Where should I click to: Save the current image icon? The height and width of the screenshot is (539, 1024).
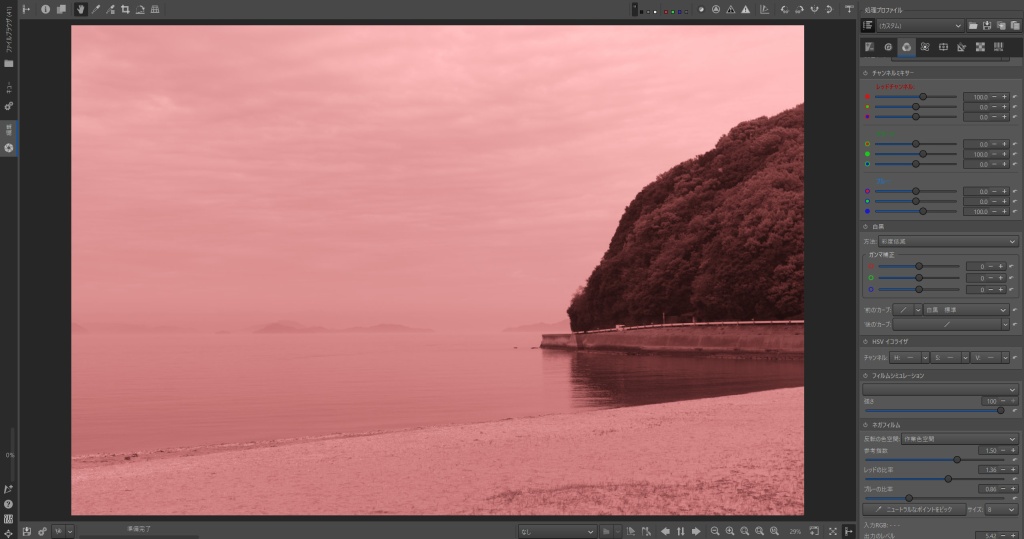click(27, 531)
